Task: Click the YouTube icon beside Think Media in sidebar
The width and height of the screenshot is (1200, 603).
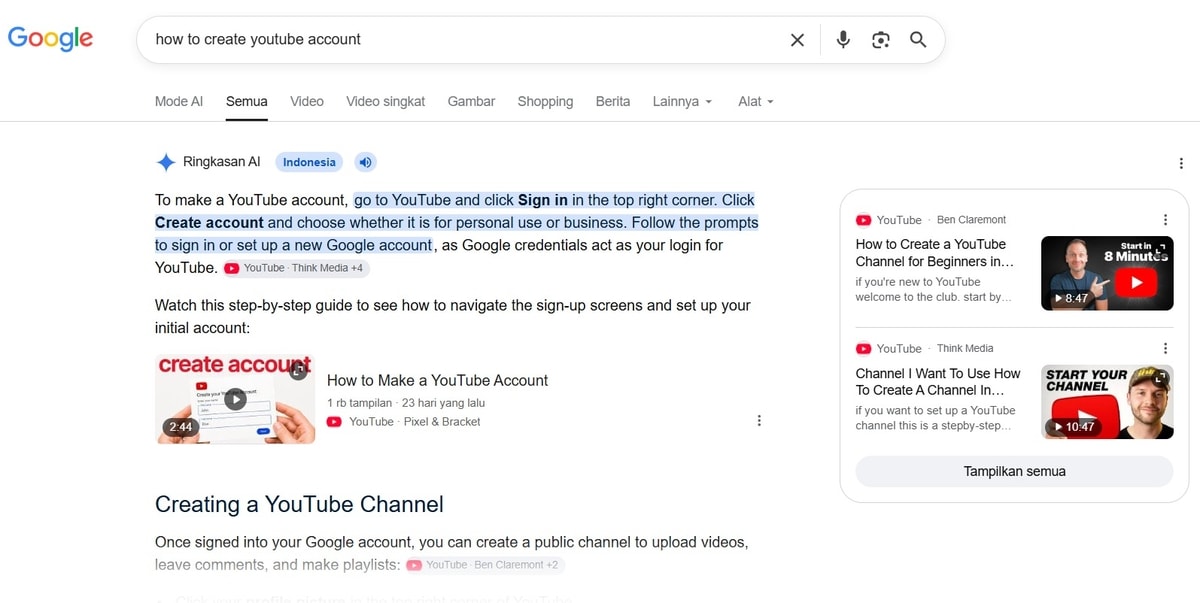Action: (x=863, y=348)
